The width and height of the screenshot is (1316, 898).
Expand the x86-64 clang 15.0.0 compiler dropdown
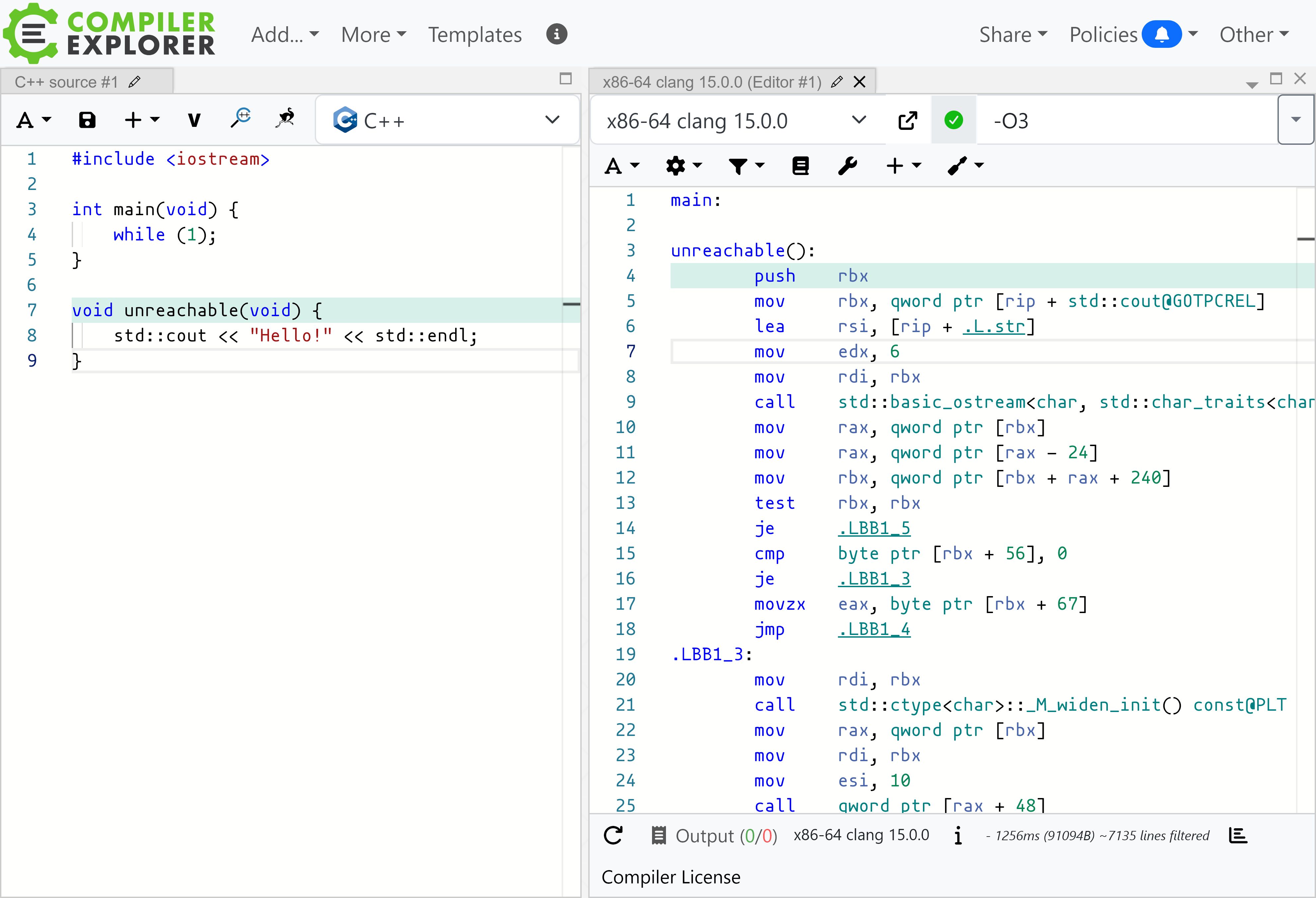(736, 121)
